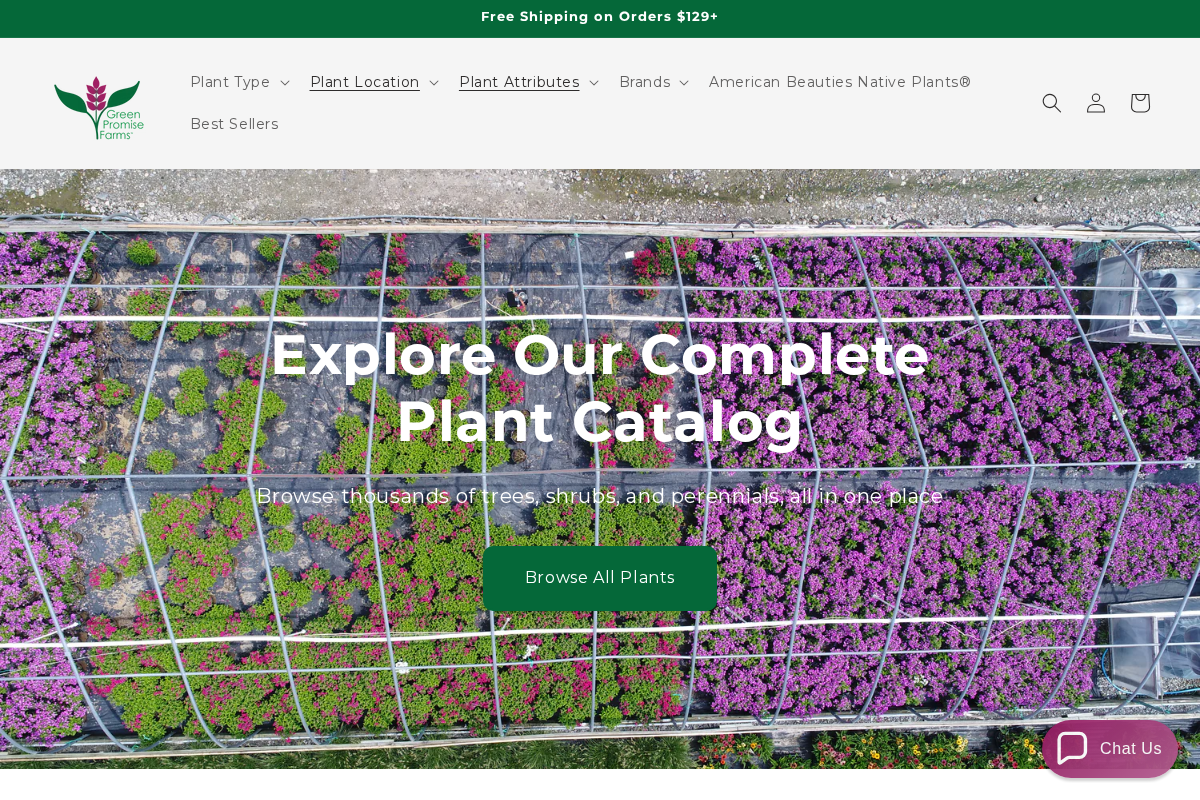This screenshot has height=800, width=1200.
Task: Click the Explore Our Complete Plant Catalog heading
Action: tap(600, 387)
